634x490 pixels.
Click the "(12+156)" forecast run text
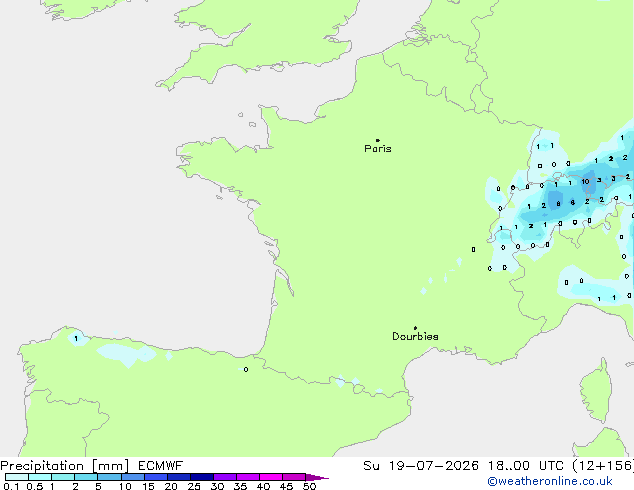coord(603,466)
